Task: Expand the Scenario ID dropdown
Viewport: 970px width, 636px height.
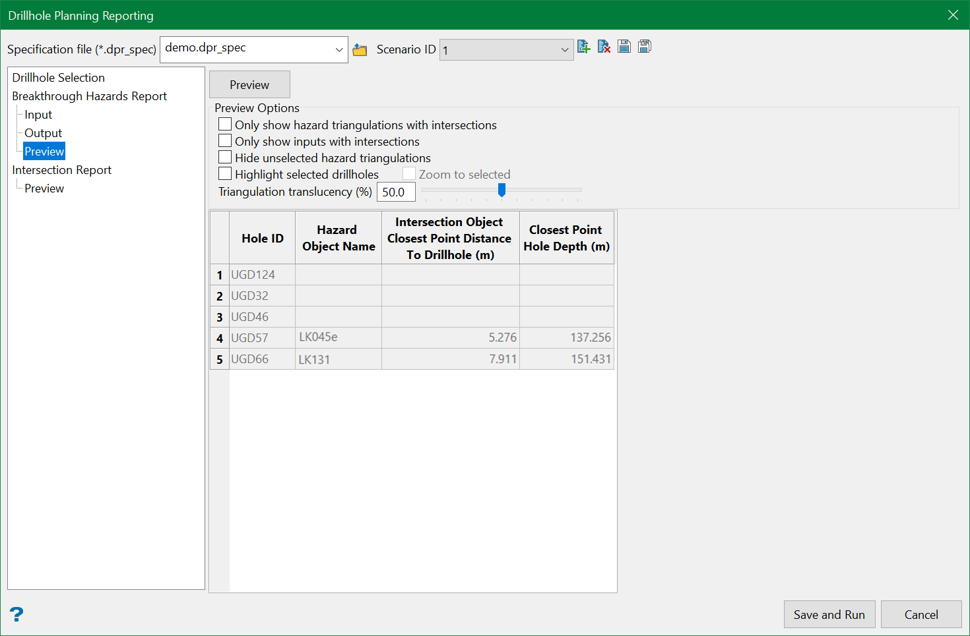Action: point(564,50)
